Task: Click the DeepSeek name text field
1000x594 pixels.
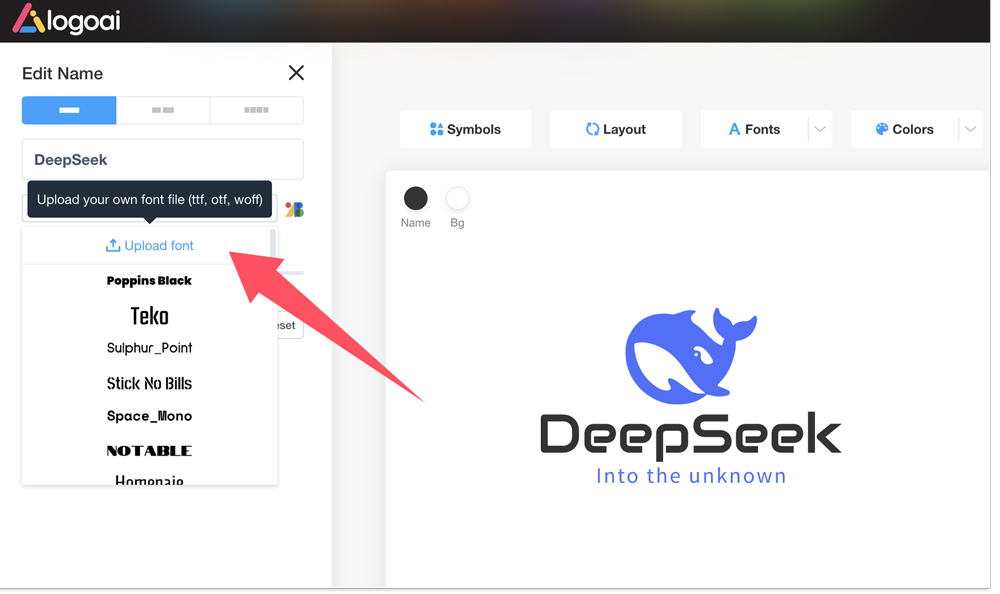Action: coord(162,160)
